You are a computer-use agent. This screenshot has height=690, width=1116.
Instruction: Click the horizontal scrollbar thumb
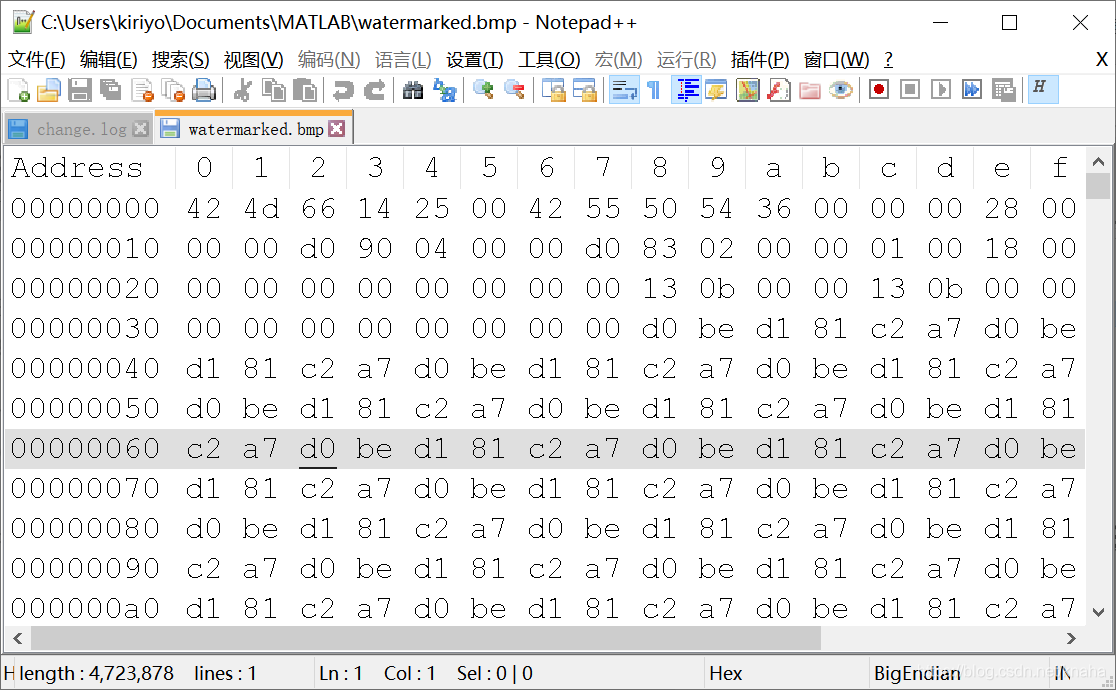point(426,638)
